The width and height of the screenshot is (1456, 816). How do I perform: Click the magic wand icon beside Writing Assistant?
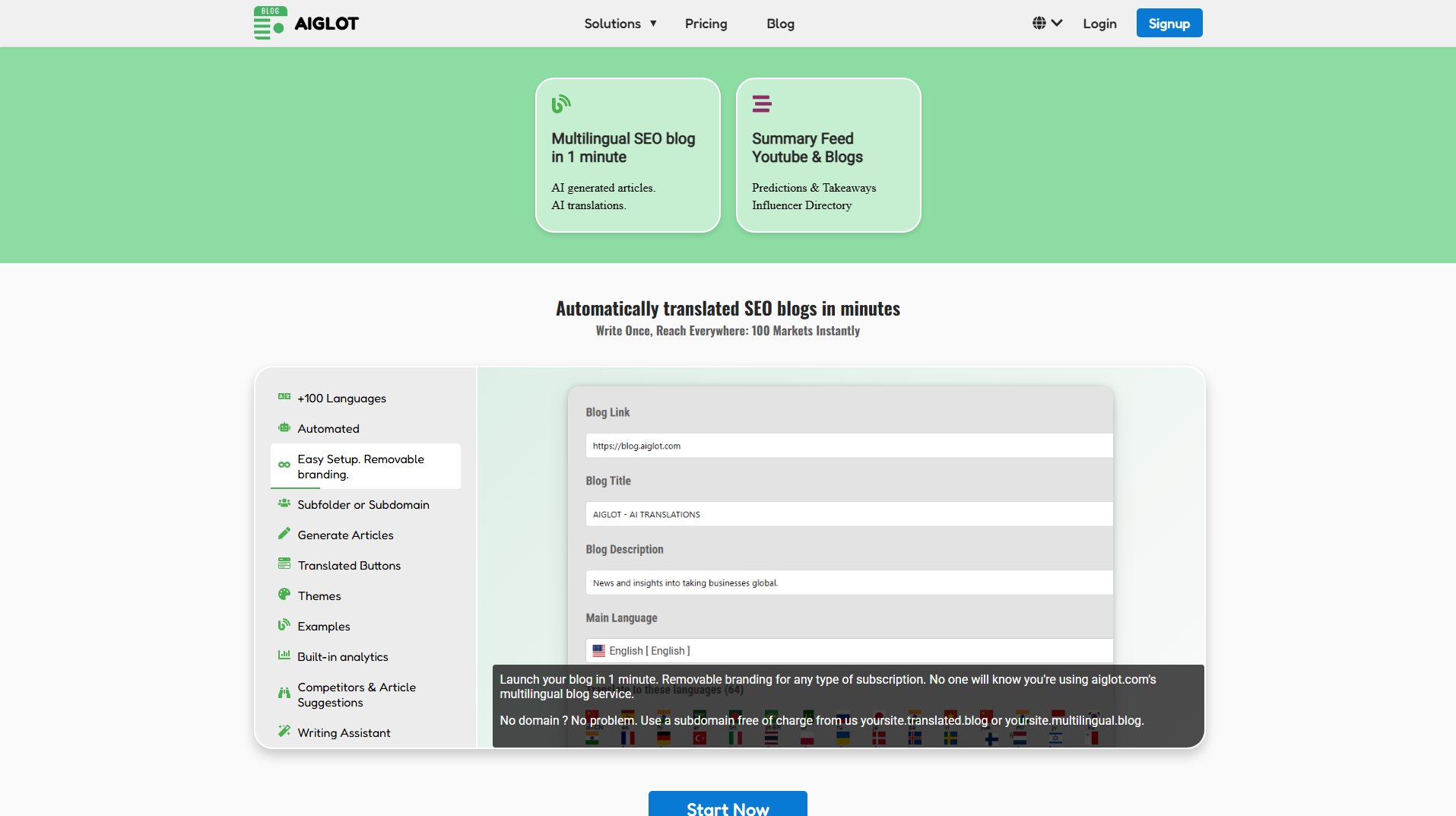[x=284, y=731]
